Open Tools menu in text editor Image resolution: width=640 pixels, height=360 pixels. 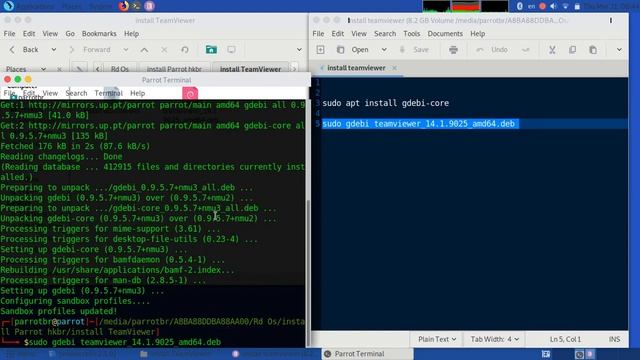411,33
